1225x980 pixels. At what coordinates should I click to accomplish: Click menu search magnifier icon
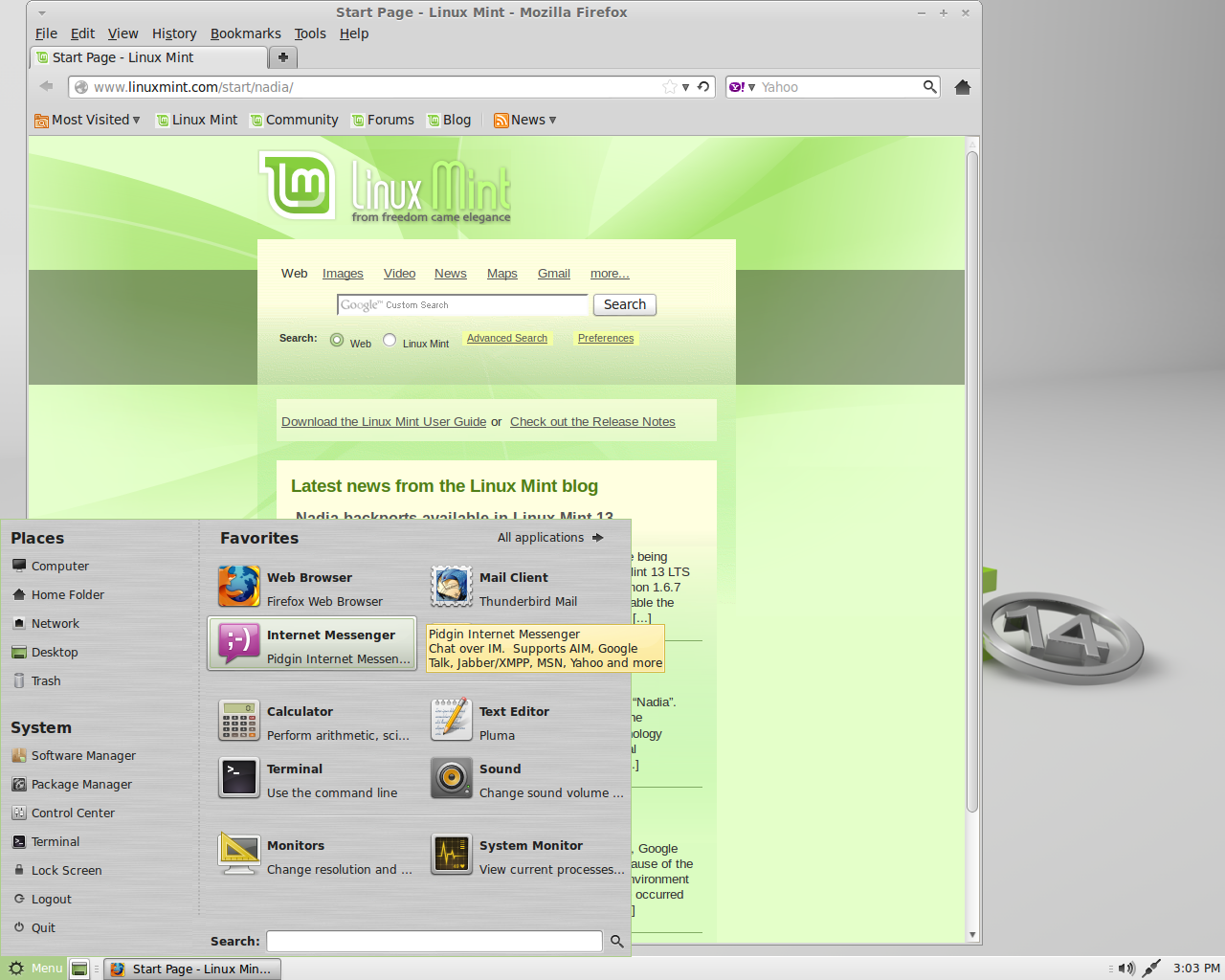617,941
